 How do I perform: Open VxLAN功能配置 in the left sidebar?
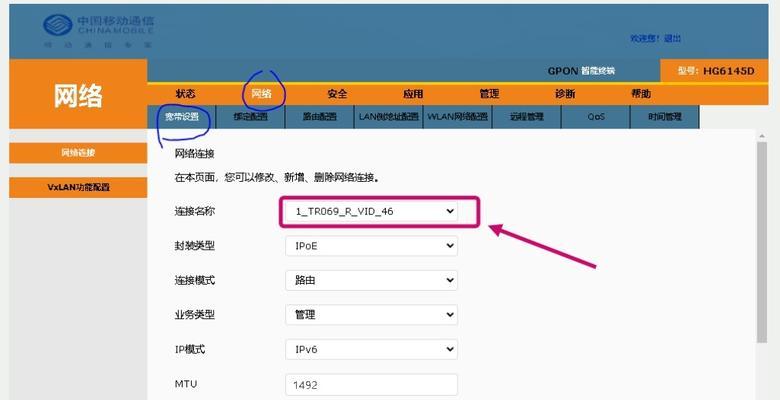point(78,188)
